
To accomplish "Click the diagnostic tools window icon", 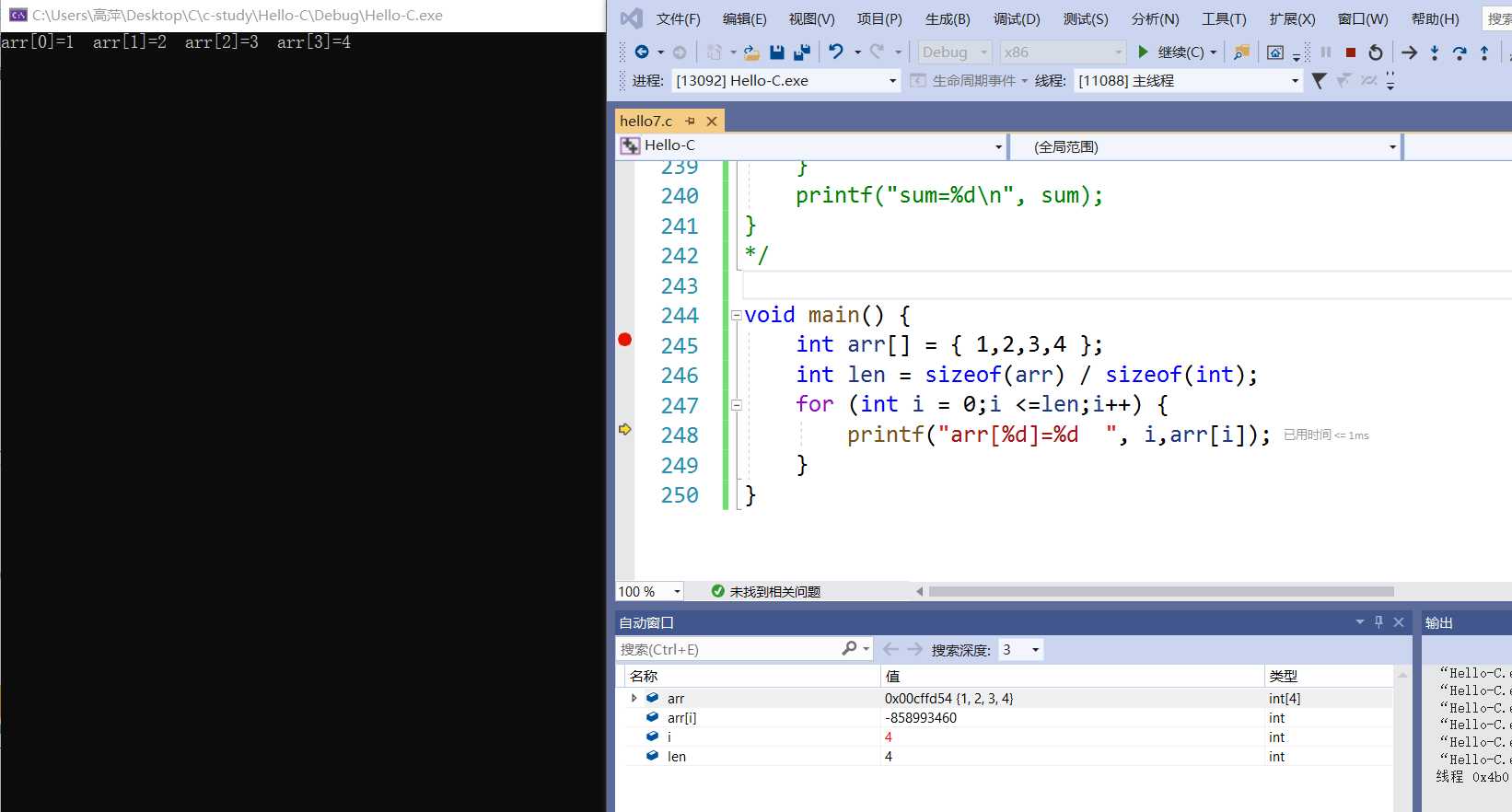I will 1275,52.
